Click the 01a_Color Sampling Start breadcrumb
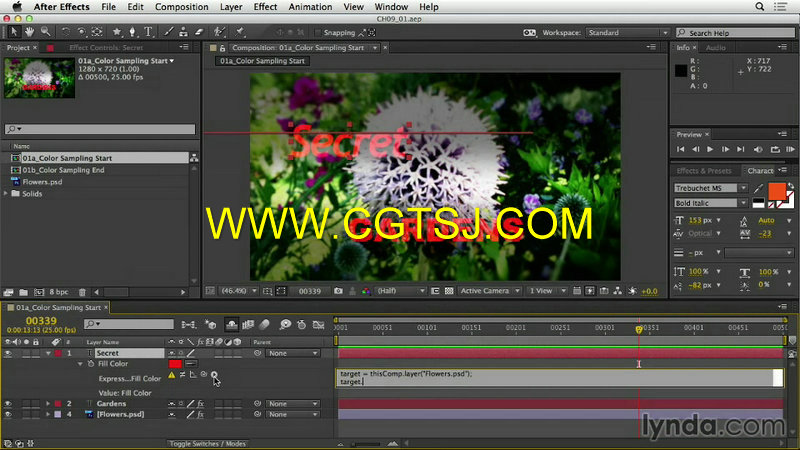Screen dimensions: 800x450 click(262, 61)
